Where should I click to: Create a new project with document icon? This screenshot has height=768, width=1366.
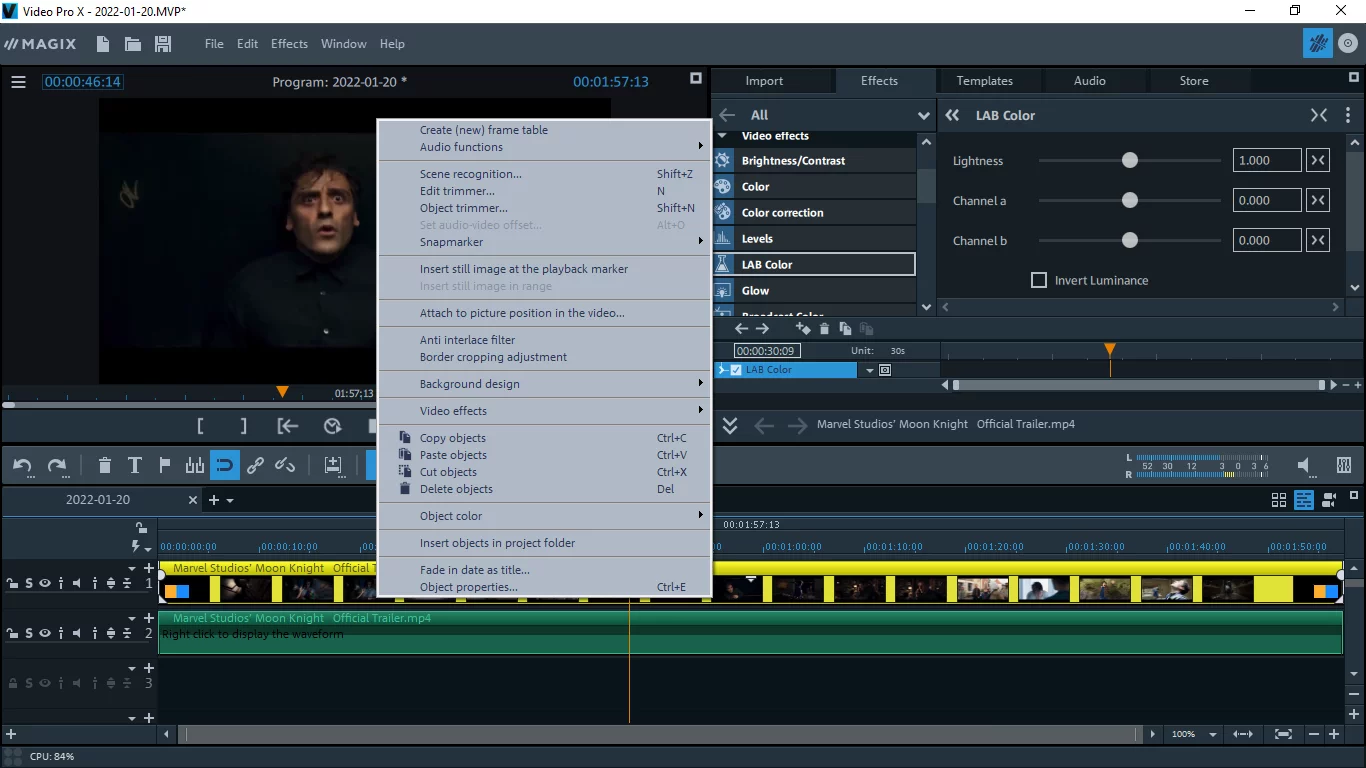point(103,44)
